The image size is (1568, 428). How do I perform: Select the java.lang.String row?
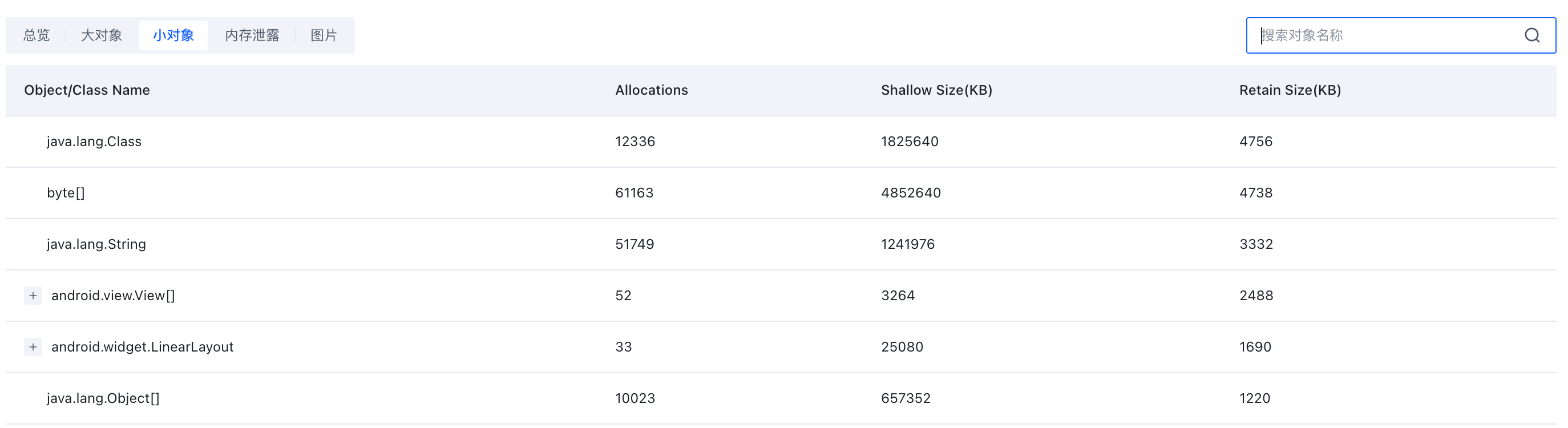click(781, 244)
